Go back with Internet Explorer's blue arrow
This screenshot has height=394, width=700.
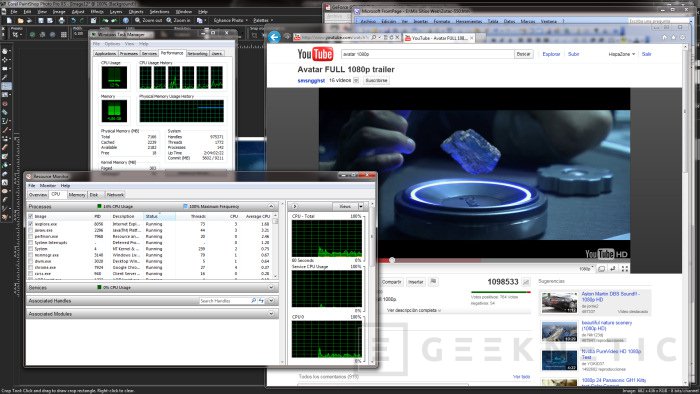coord(274,37)
